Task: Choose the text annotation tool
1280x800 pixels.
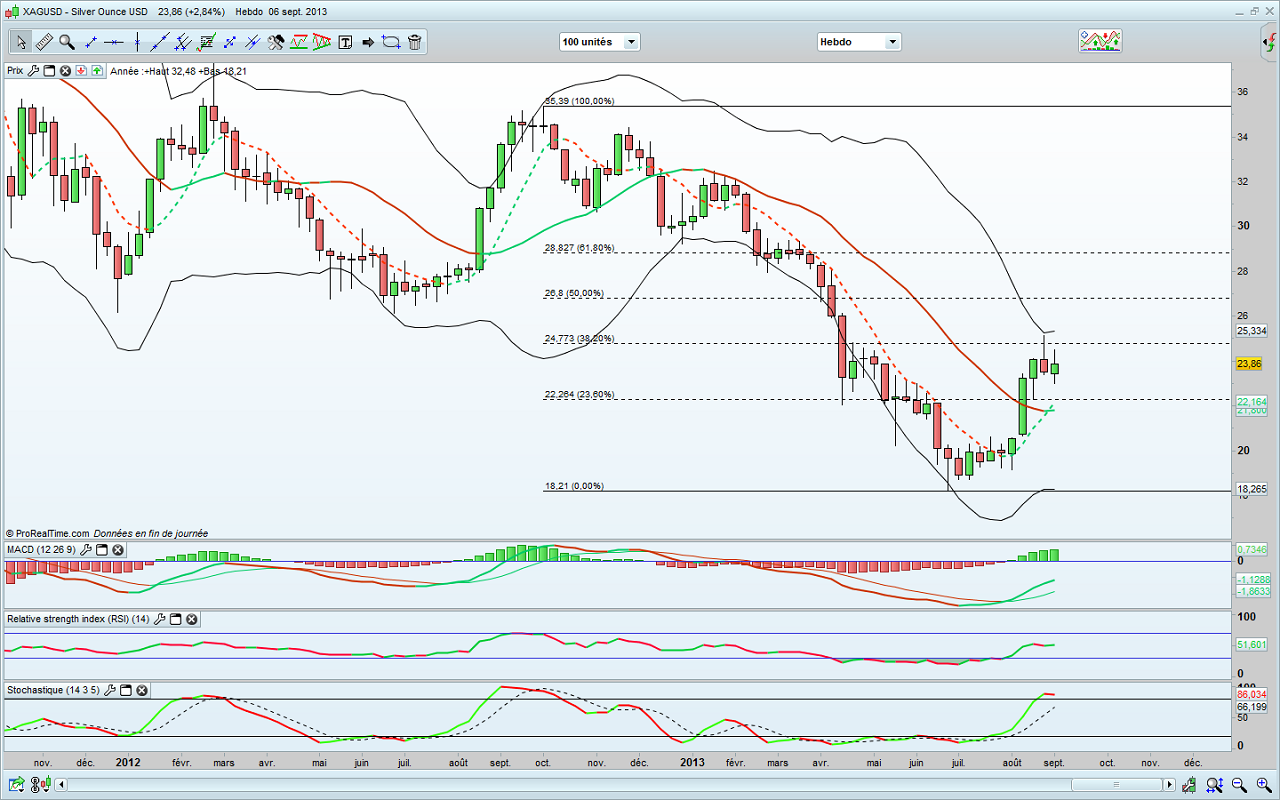Action: [346, 42]
